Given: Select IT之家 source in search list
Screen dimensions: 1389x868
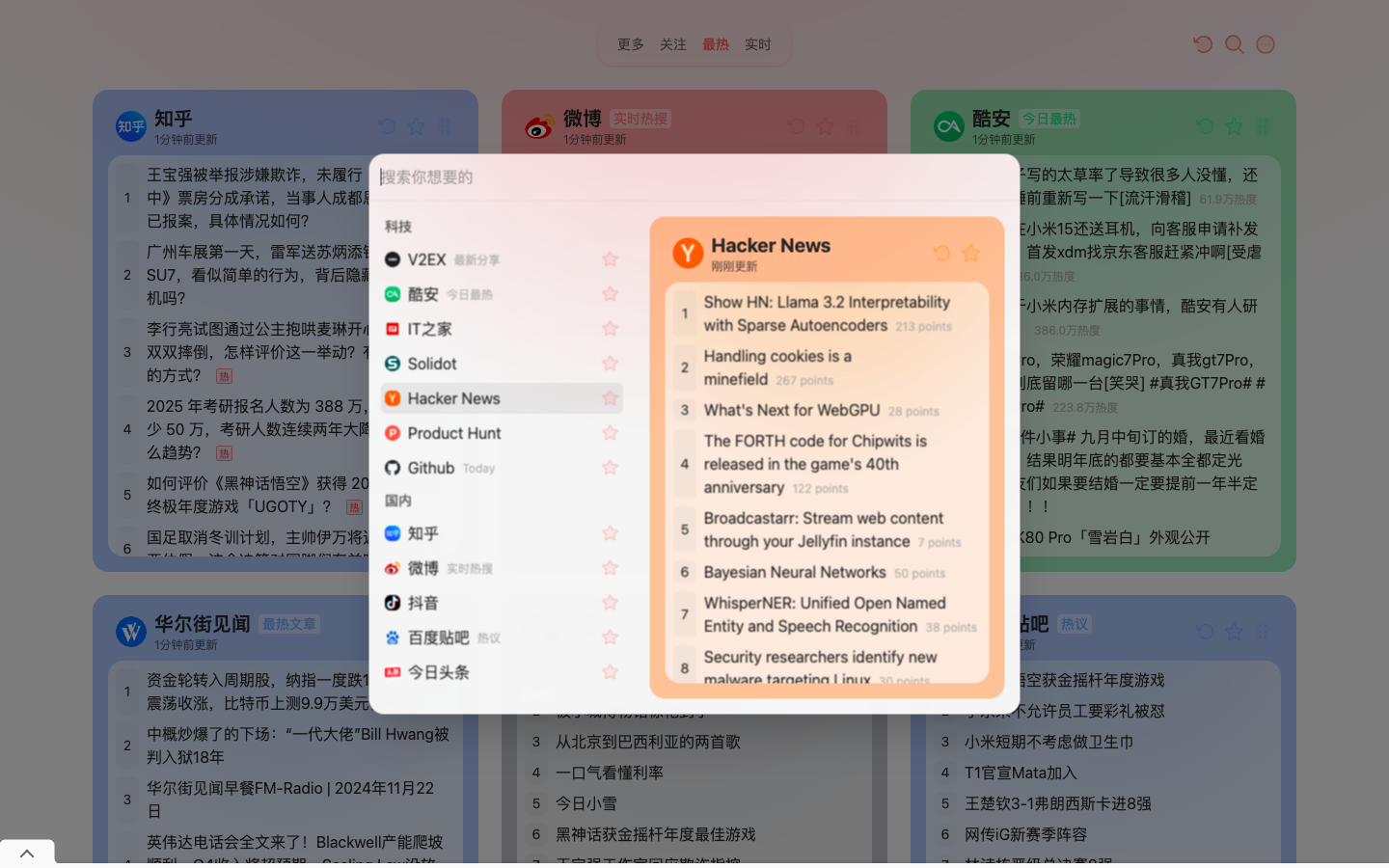Looking at the screenshot, I should coord(502,329).
